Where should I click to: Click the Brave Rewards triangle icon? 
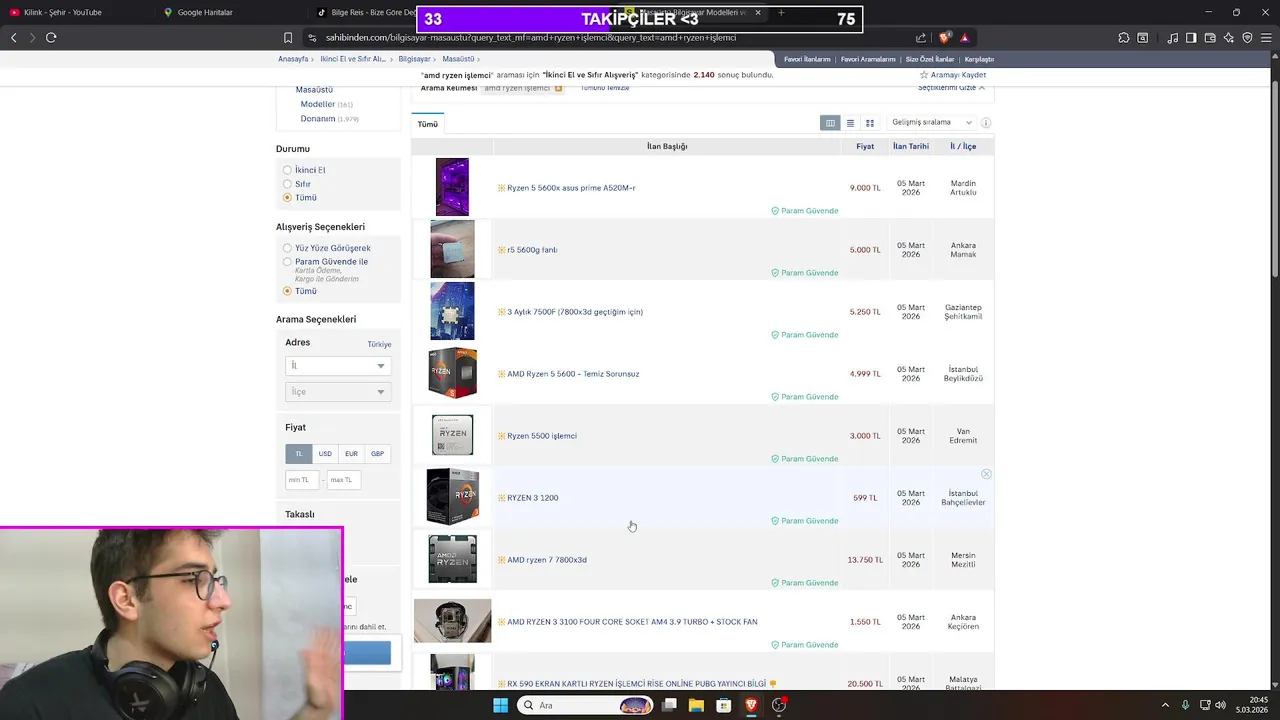(965, 38)
